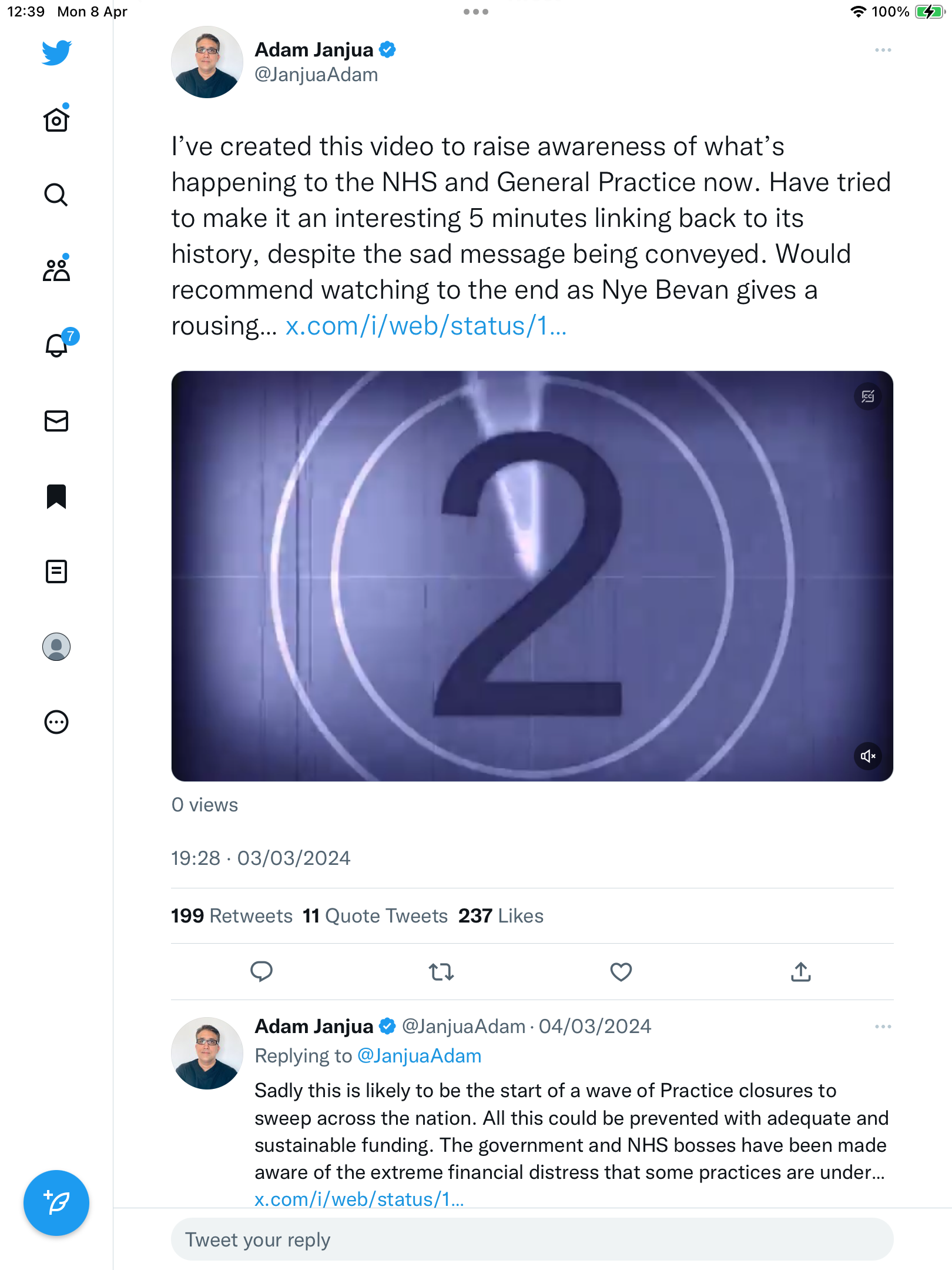Open the Messages envelope icon

[56, 421]
